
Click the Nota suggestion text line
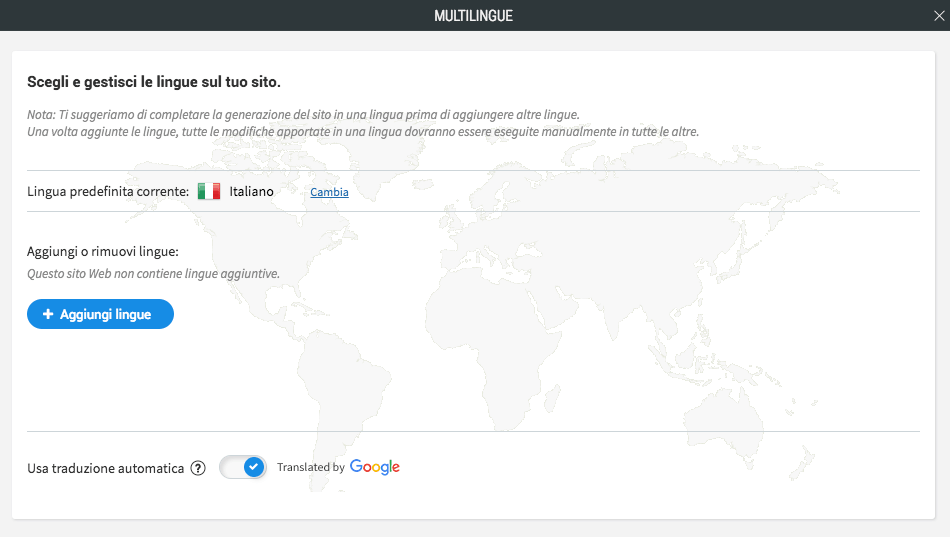click(x=304, y=115)
